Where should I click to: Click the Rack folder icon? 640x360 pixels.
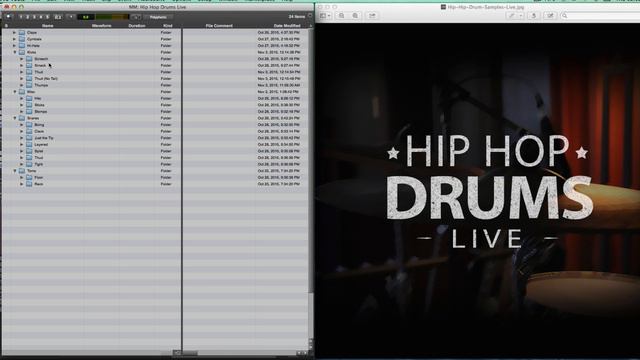[29, 184]
